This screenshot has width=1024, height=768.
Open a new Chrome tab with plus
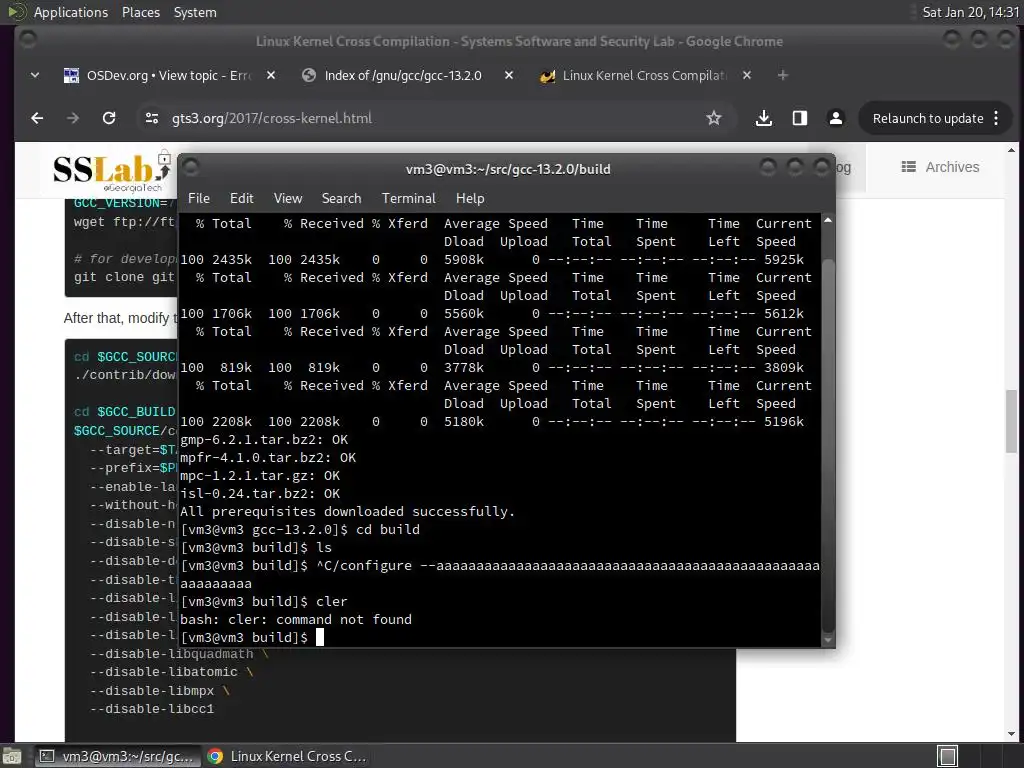(x=782, y=76)
